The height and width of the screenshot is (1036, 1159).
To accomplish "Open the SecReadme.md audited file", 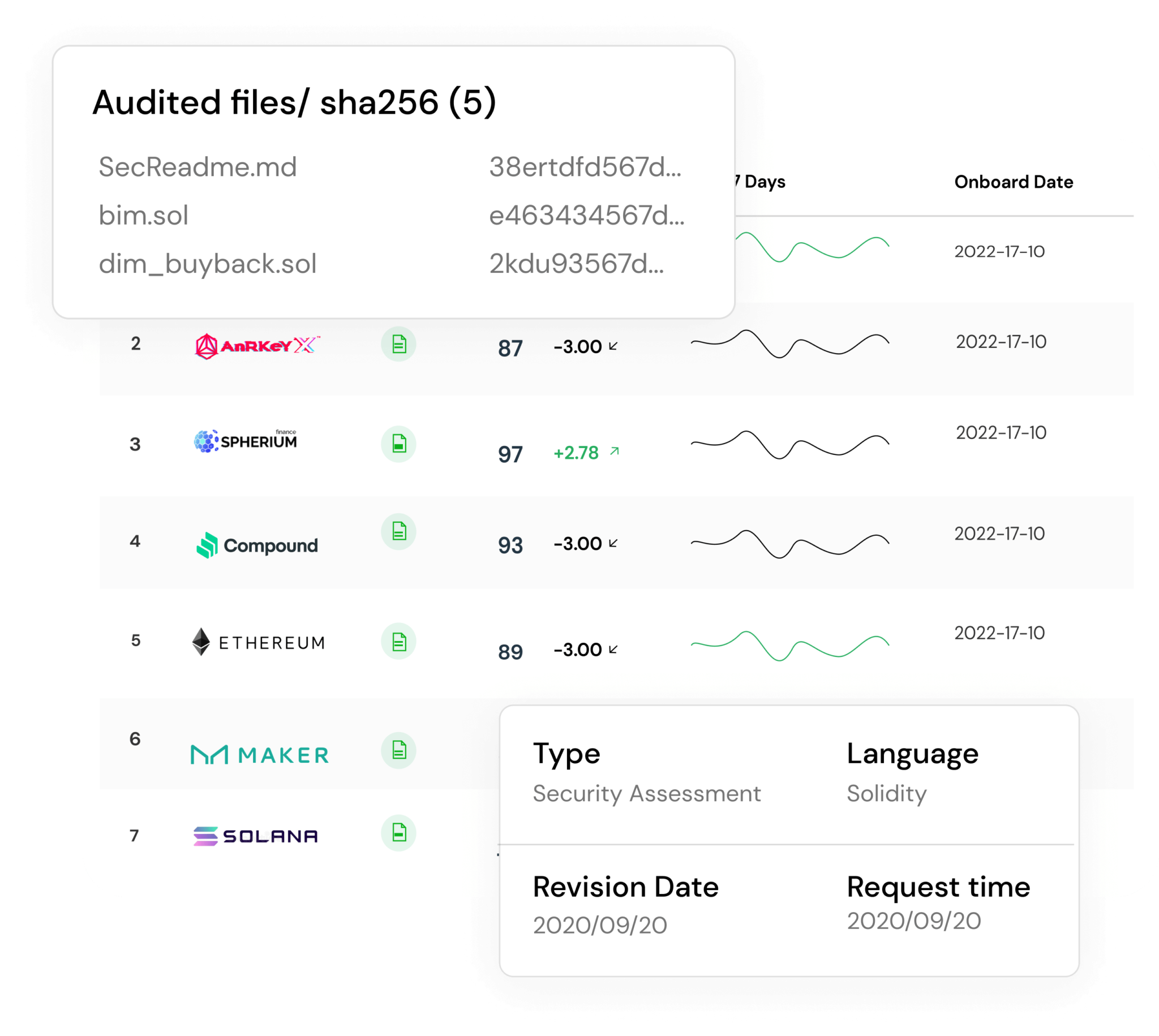I will pos(198,167).
